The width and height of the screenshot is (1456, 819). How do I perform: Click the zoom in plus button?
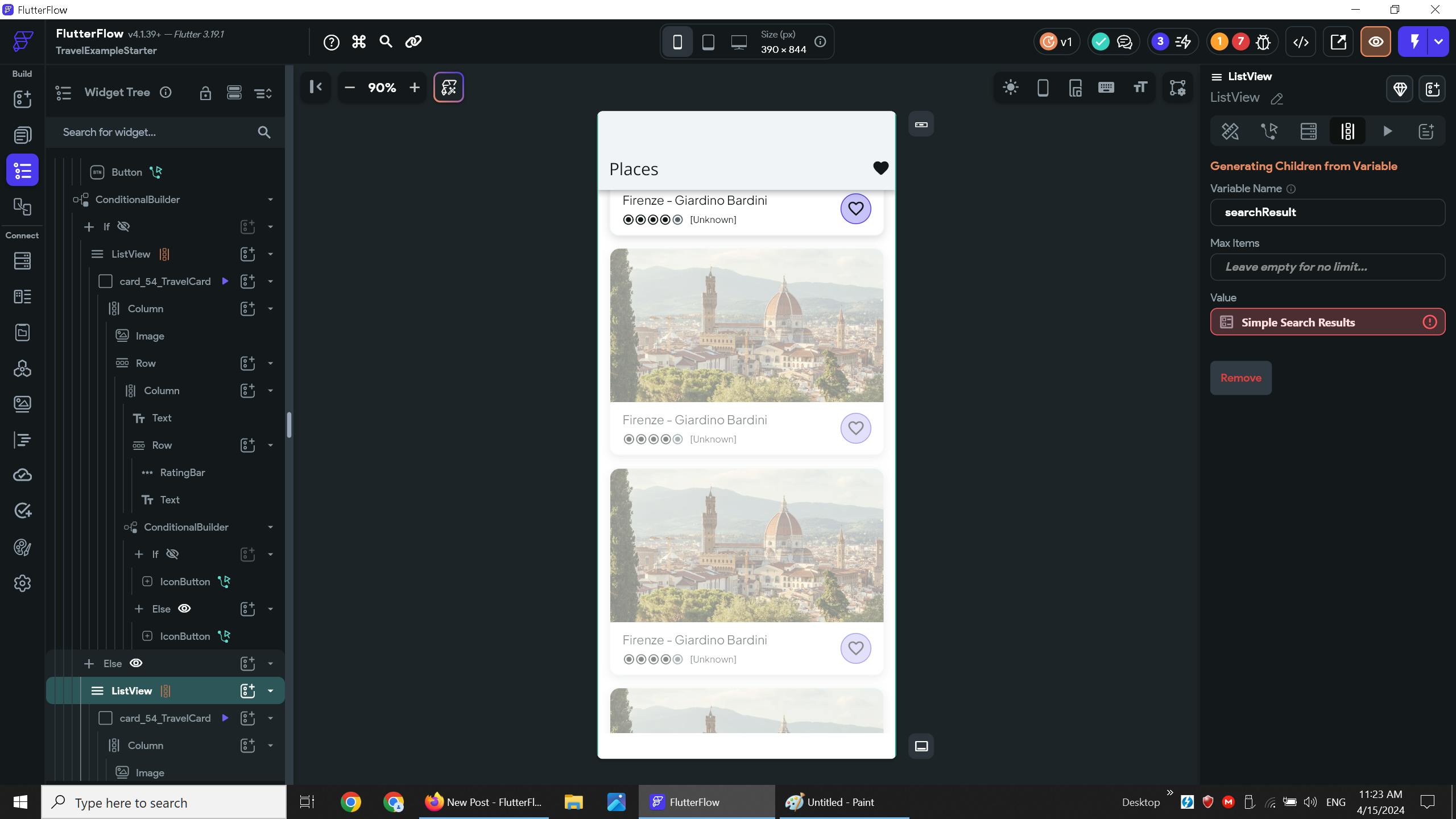coord(415,88)
